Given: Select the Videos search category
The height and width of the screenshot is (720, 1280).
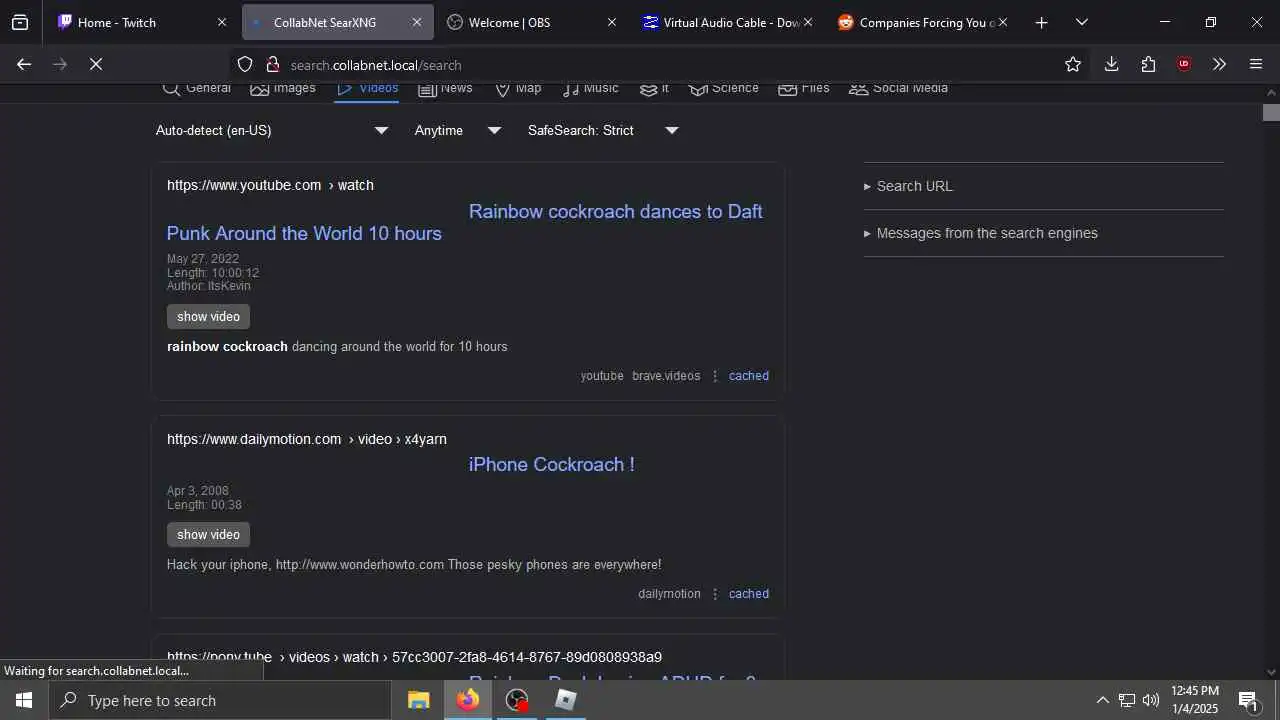Looking at the screenshot, I should [x=367, y=88].
